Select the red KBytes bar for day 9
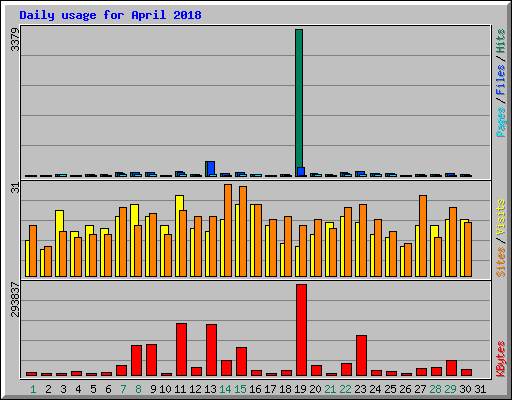This screenshot has width=512, height=400. point(151,360)
